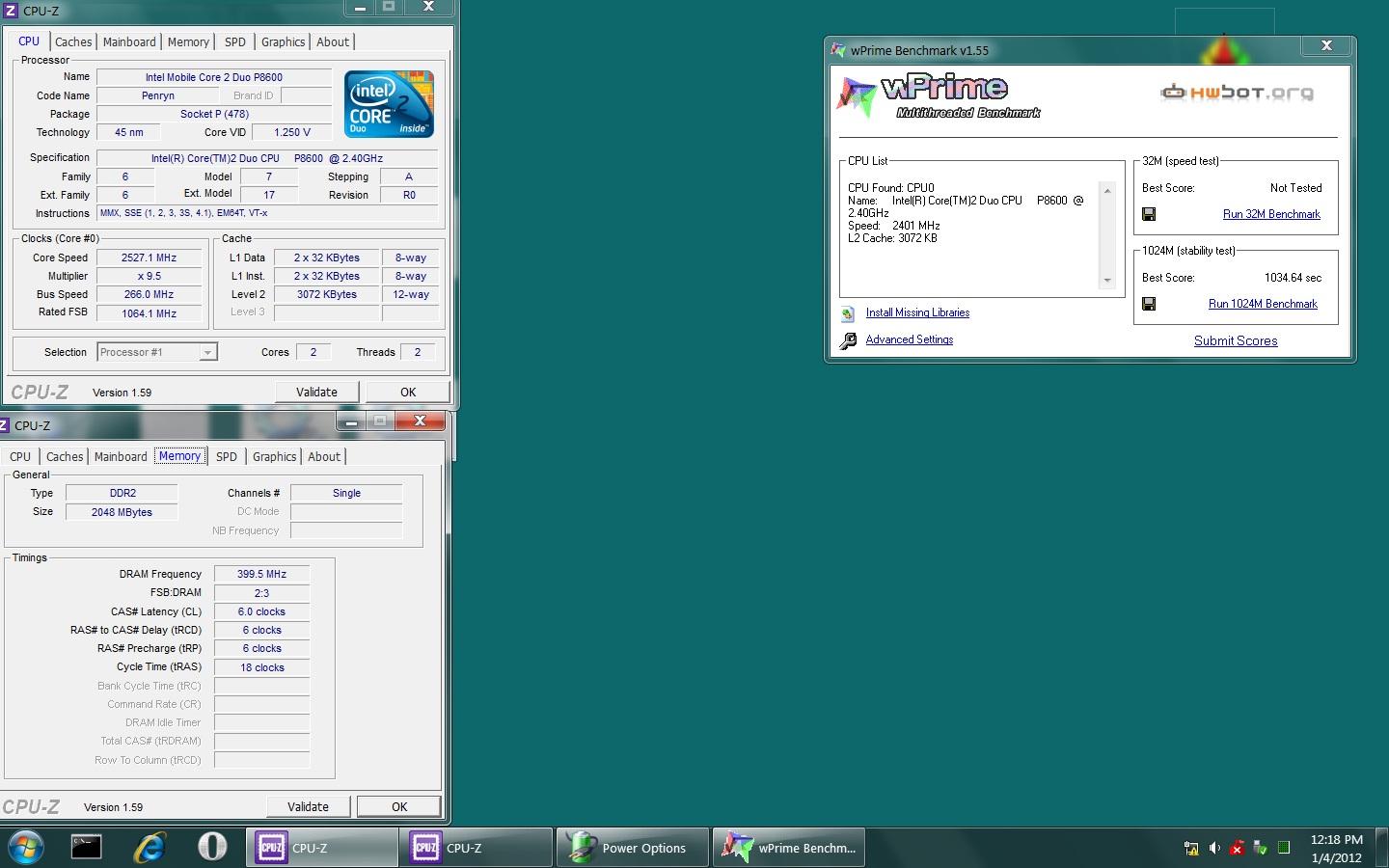The width and height of the screenshot is (1389, 868).
Task: Click the Level 2 cache value 3072 KBytes
Action: (x=326, y=294)
